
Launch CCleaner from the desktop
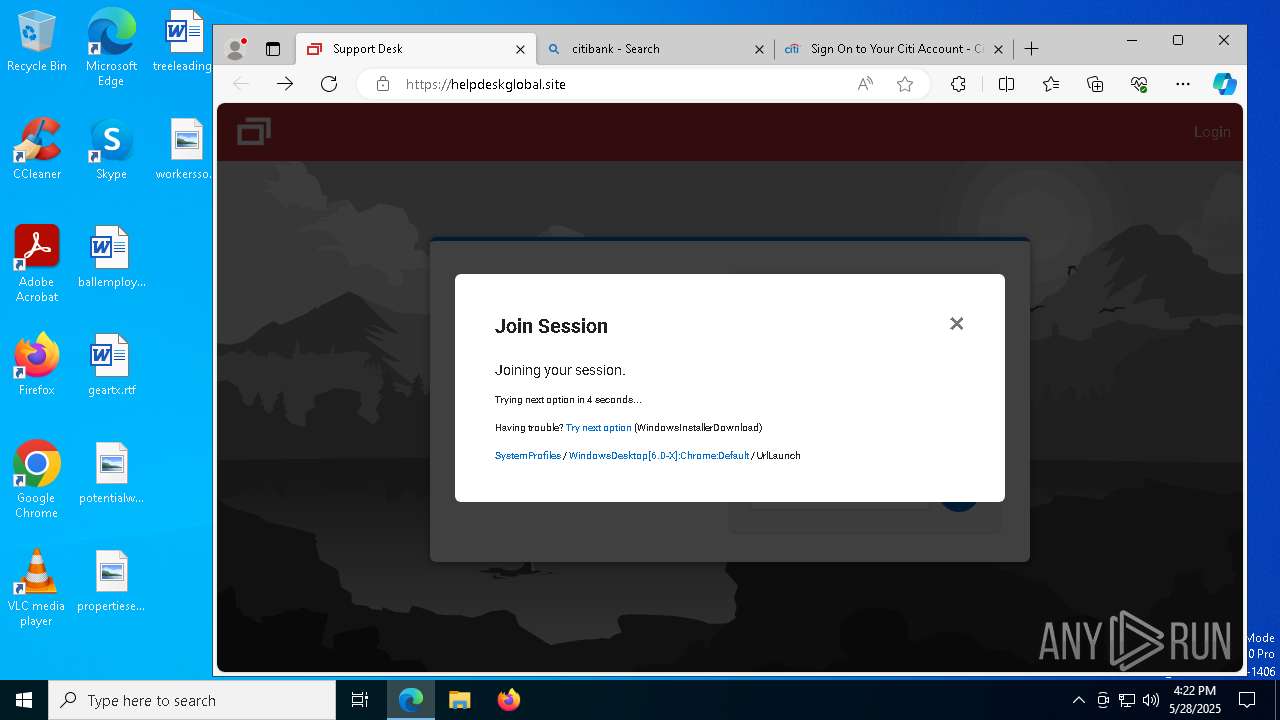(37, 149)
